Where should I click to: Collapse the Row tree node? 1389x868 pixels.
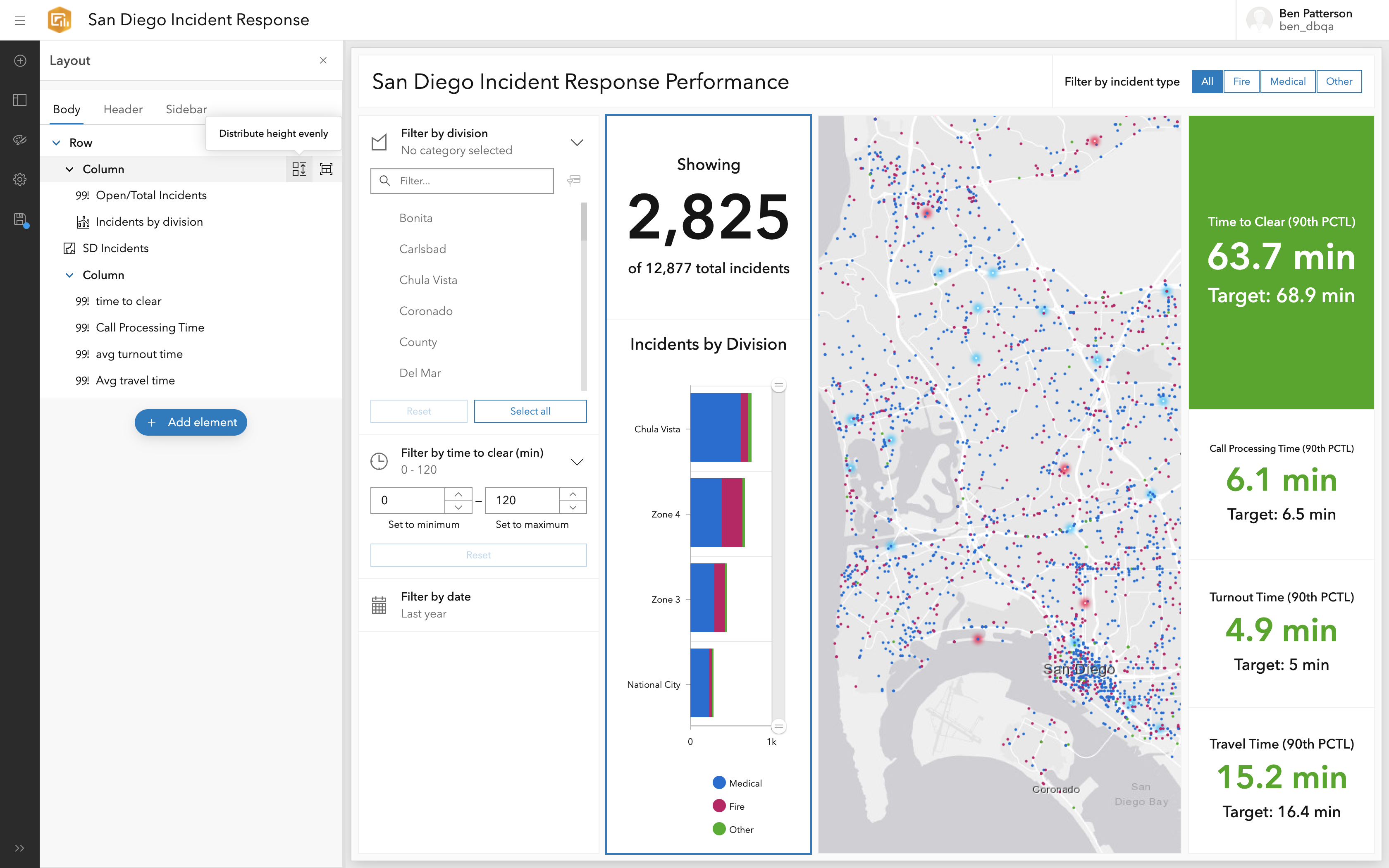(56, 143)
